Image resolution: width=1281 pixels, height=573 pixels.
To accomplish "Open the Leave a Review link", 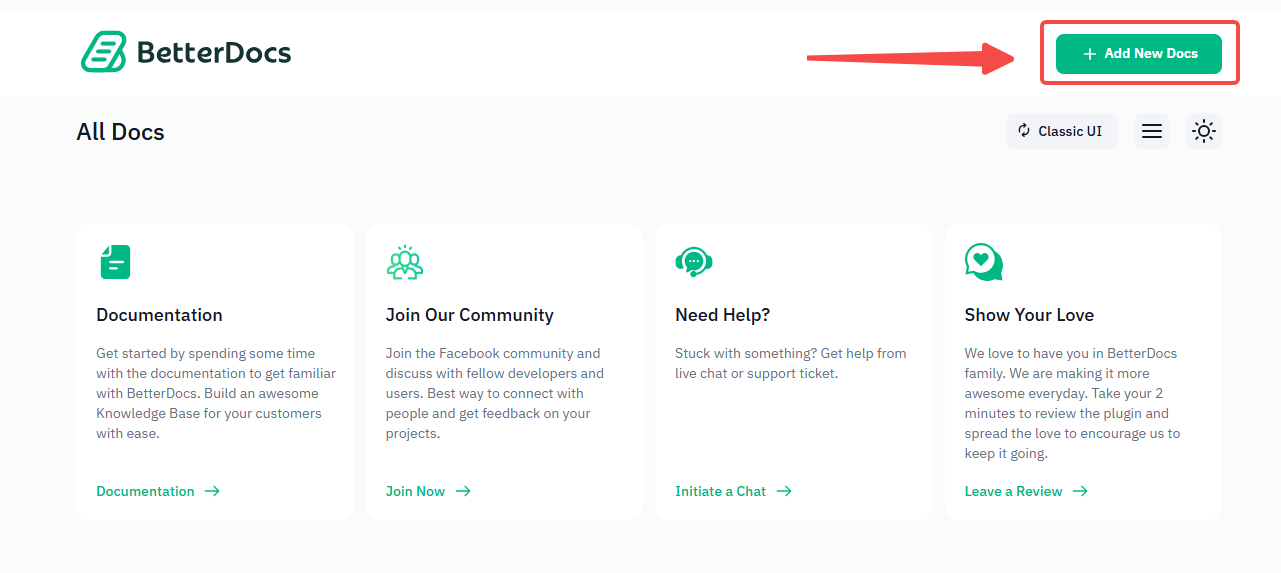I will pyautogui.click(x=1013, y=491).
